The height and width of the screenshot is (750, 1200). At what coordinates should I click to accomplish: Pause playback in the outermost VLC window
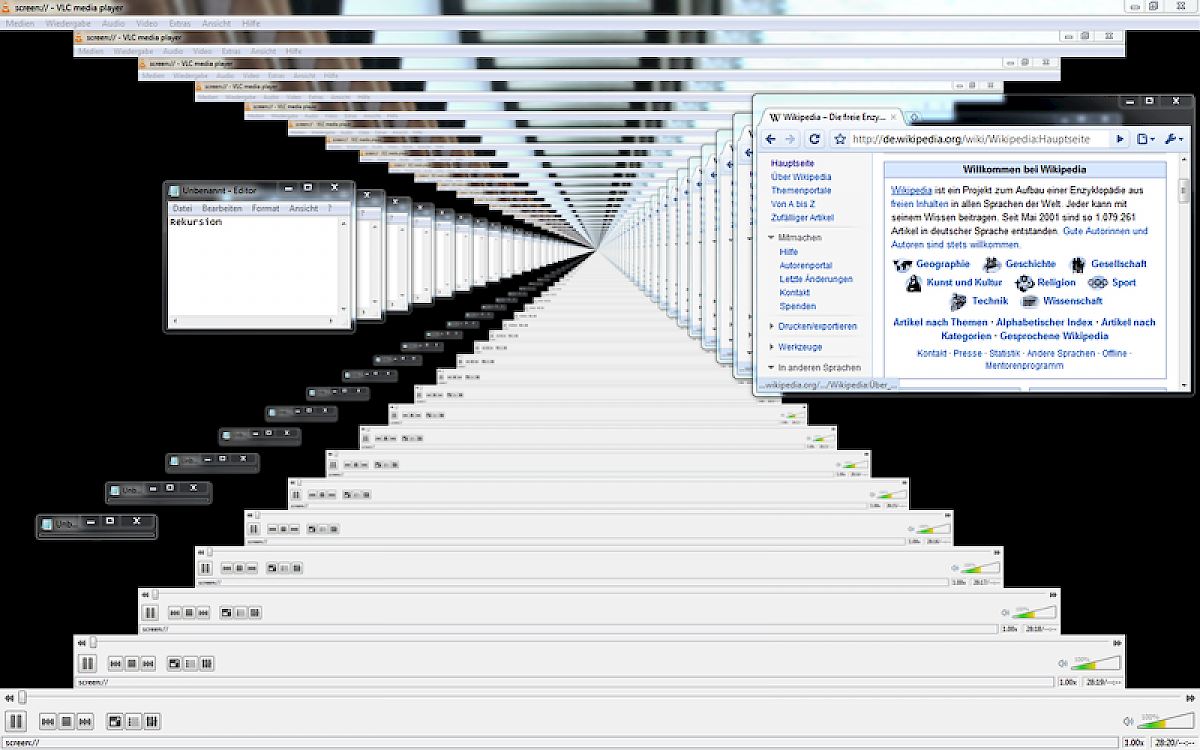click(16, 721)
